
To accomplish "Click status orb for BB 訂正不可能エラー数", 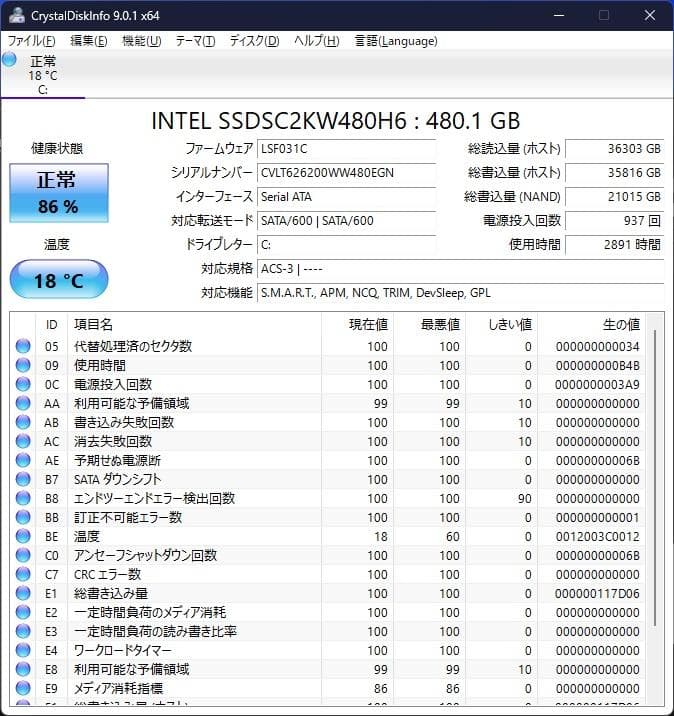I will coord(23,517).
